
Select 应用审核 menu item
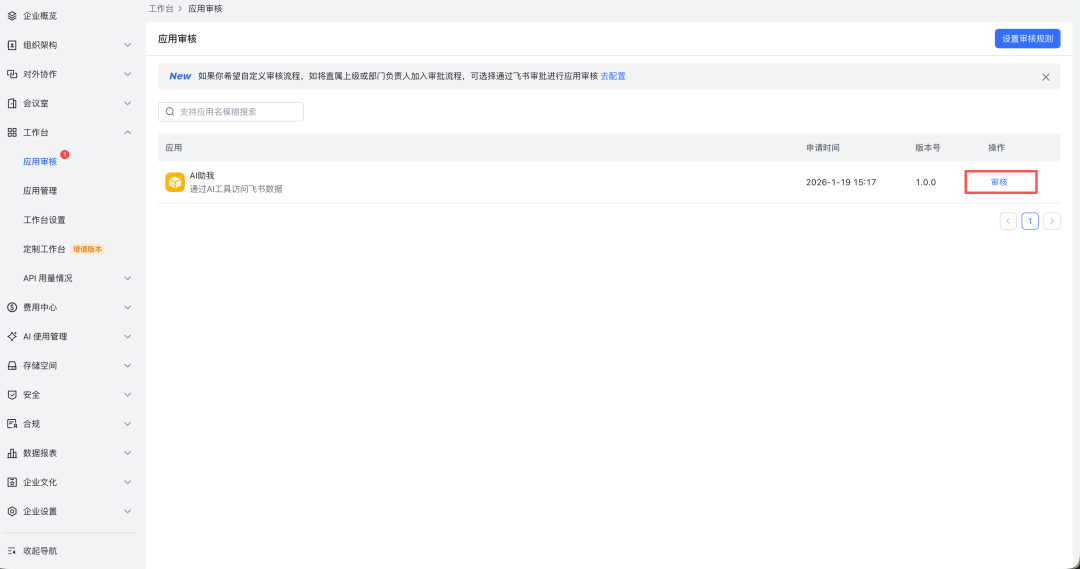click(40, 161)
